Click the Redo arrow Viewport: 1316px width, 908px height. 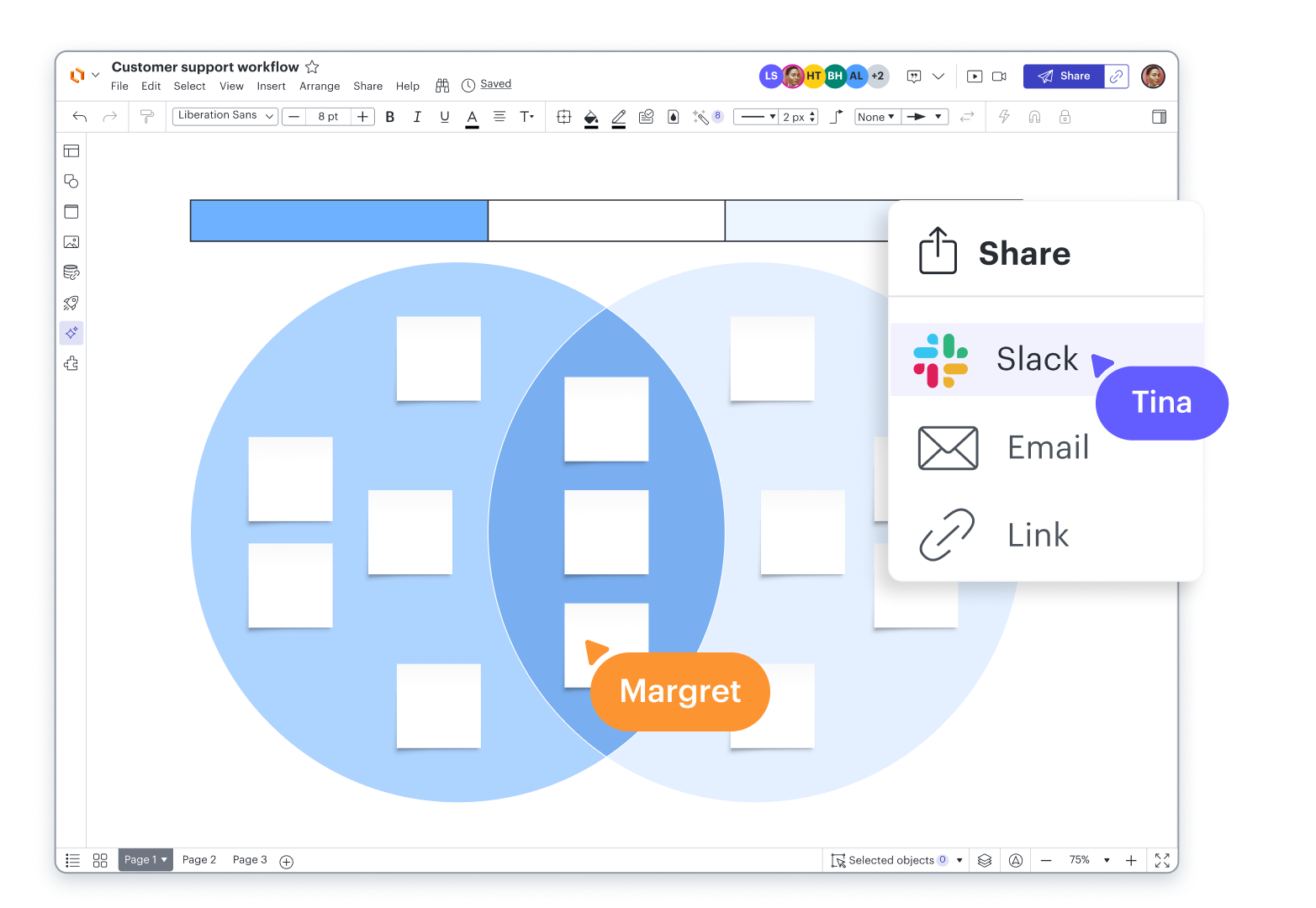[109, 117]
